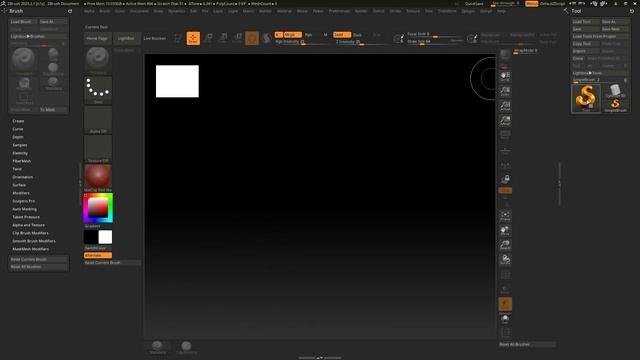
Task: Click the Rotate 3D navigation icon on right shelf
Action: 505,260
